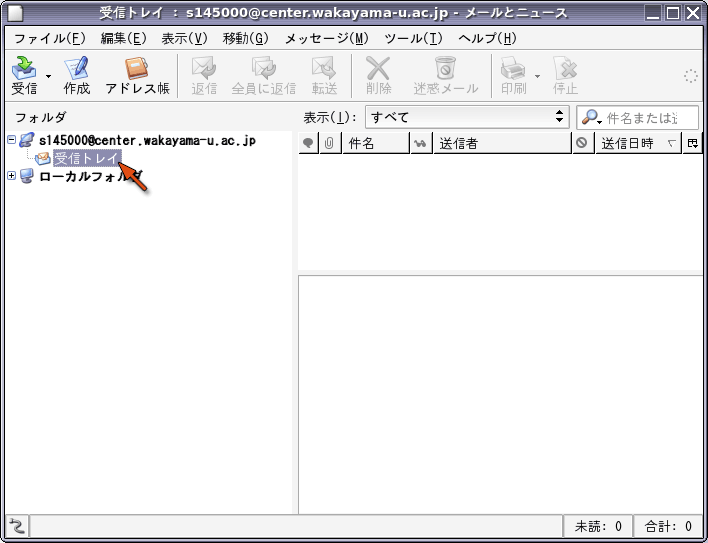This screenshot has height=543, width=708.
Task: Click the read-status glasses column header
Action: point(420,143)
